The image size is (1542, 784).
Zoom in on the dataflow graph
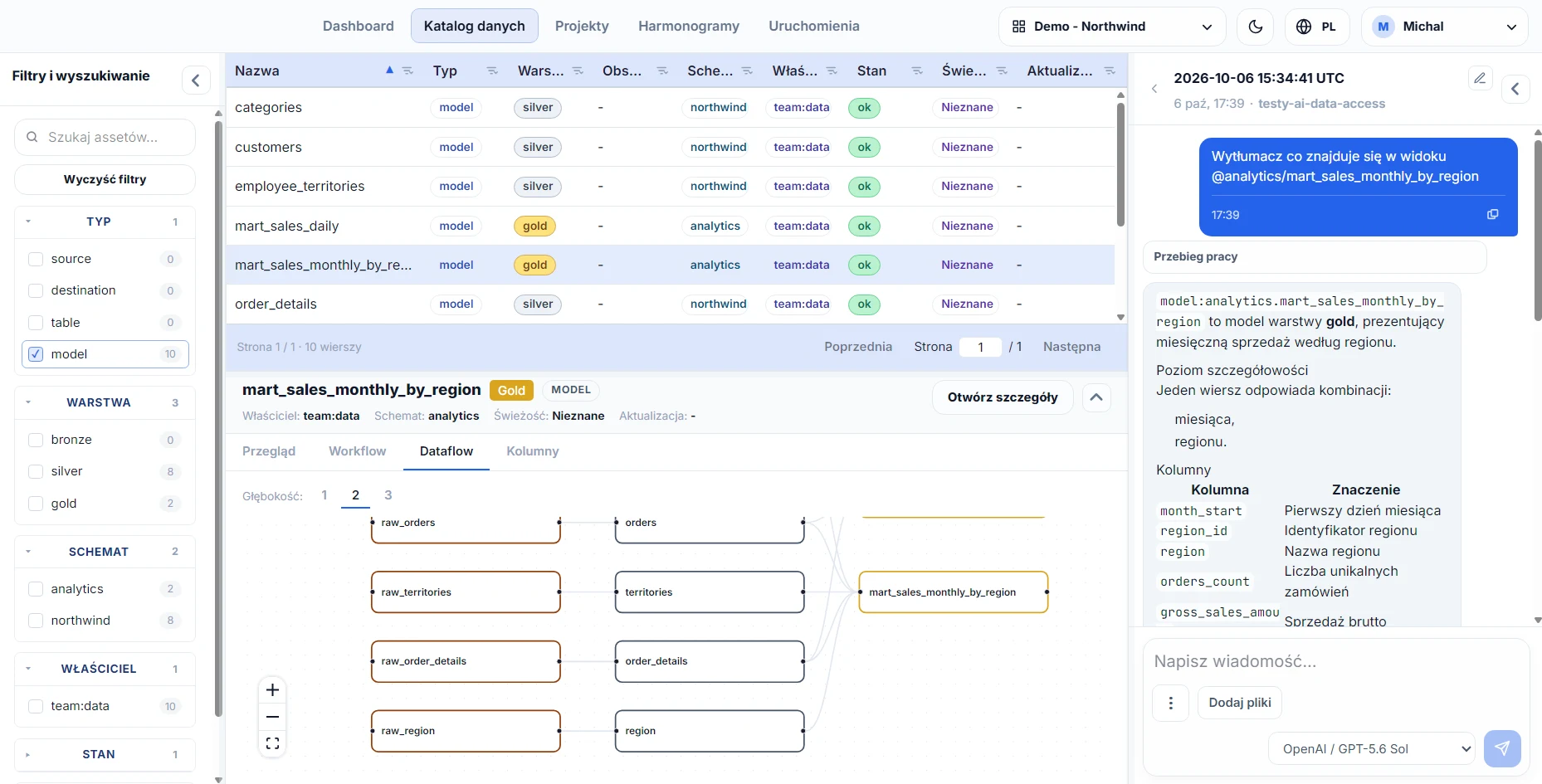[x=272, y=690]
